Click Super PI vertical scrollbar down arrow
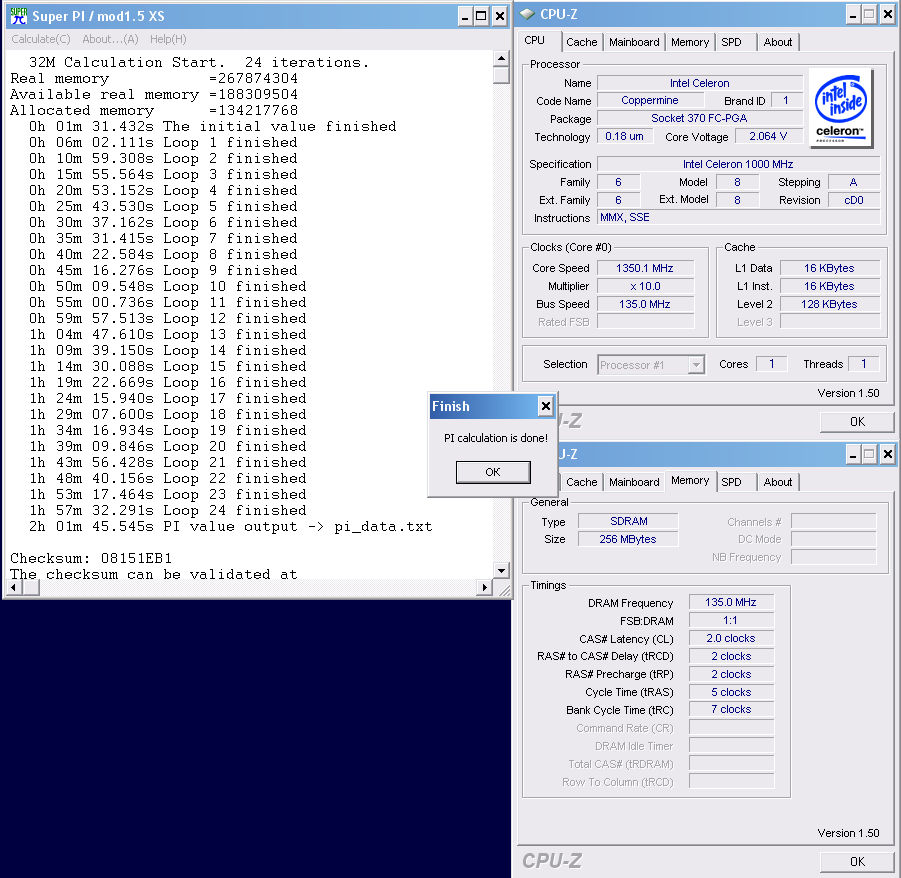Viewport: 901px width, 878px height. click(x=501, y=571)
